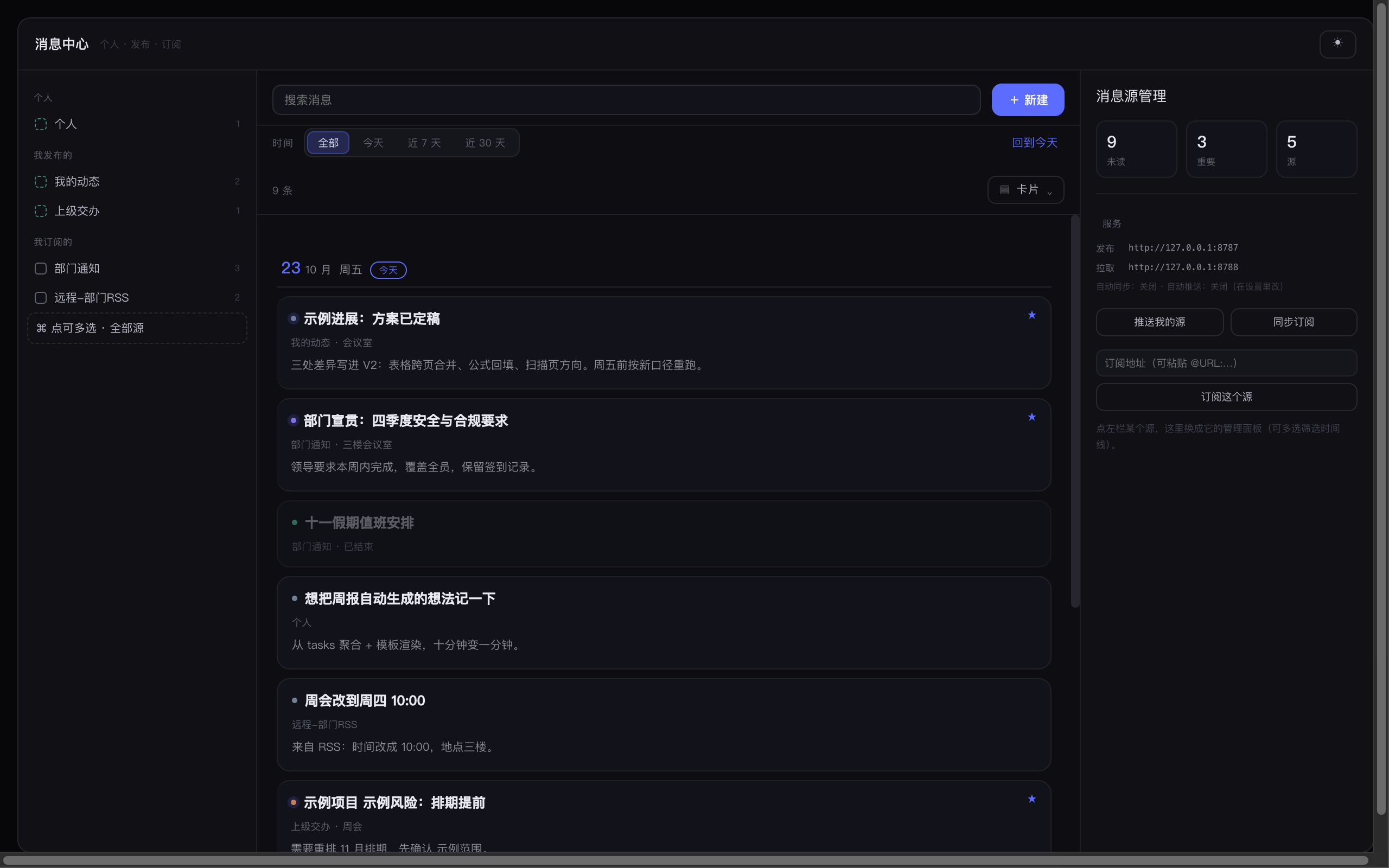Click the page horizontal scrollbar

pyautogui.click(x=685, y=860)
